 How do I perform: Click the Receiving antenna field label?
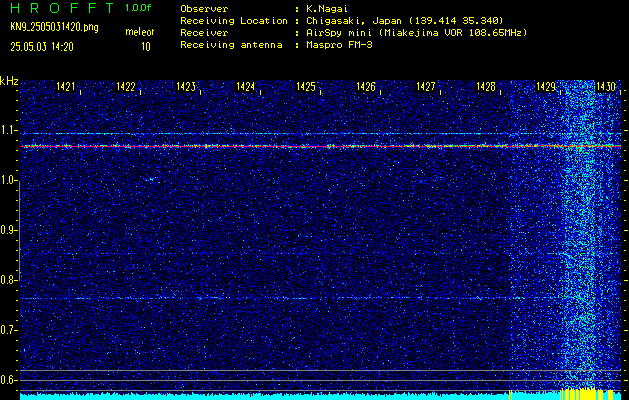231,45
